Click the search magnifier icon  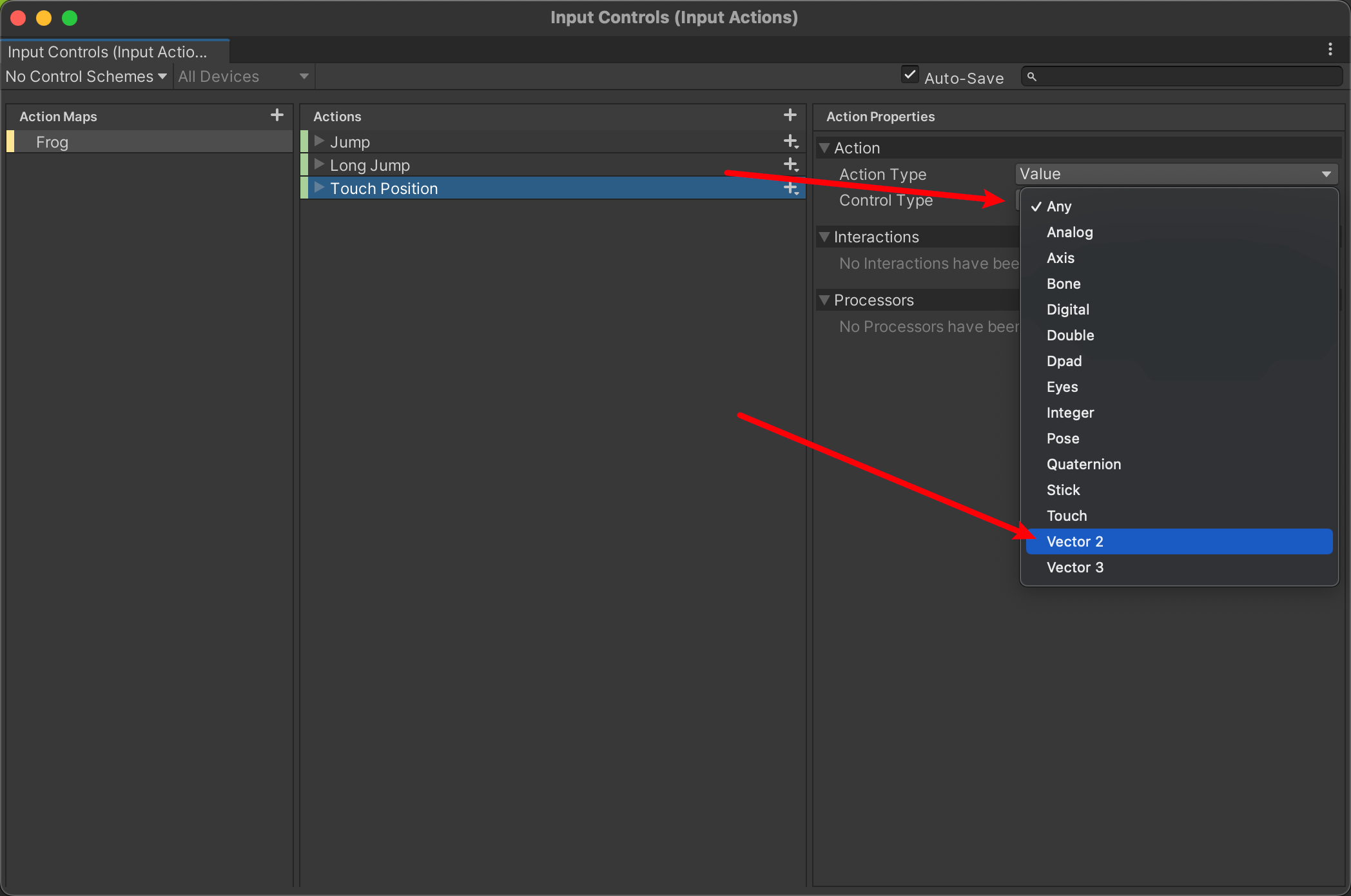pyautogui.click(x=1032, y=77)
